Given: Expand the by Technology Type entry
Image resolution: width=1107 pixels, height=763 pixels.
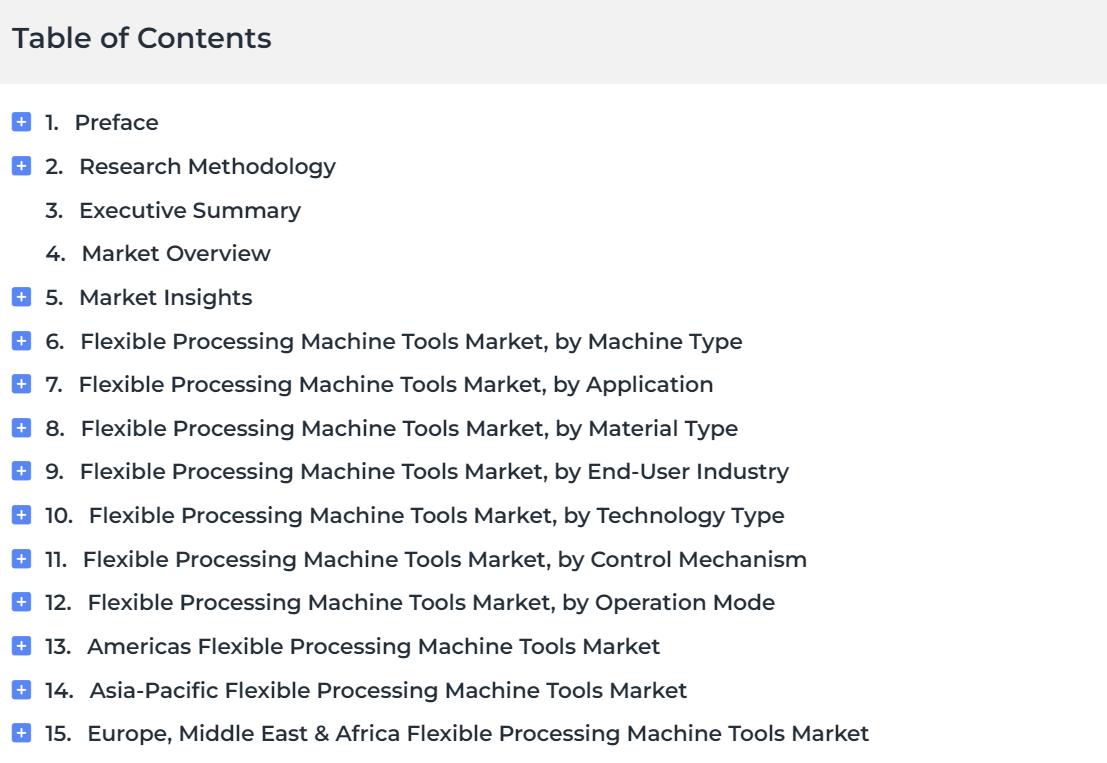Looking at the screenshot, I should pos(21,515).
